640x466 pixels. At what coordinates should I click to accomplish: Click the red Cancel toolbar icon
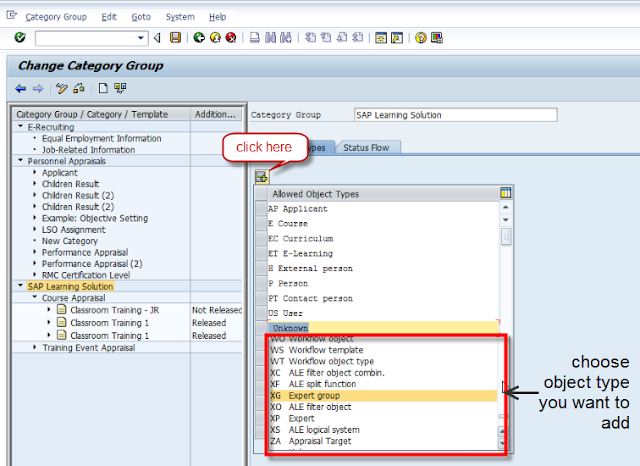pos(231,38)
